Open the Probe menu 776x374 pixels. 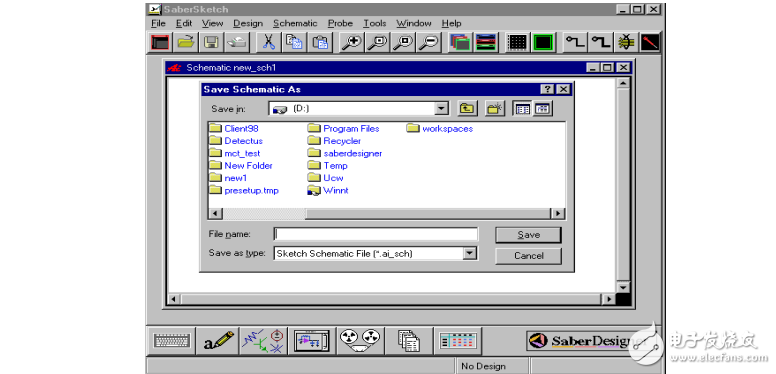[x=340, y=23]
